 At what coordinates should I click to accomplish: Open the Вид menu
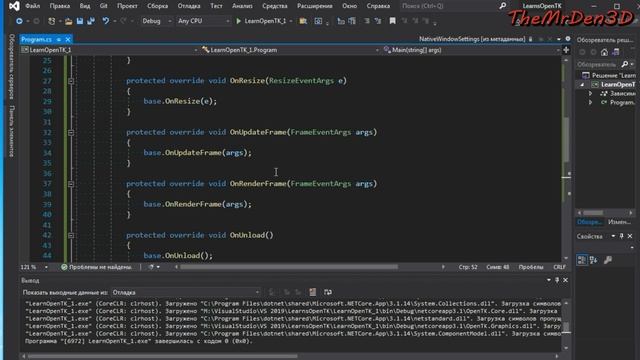coord(84,6)
